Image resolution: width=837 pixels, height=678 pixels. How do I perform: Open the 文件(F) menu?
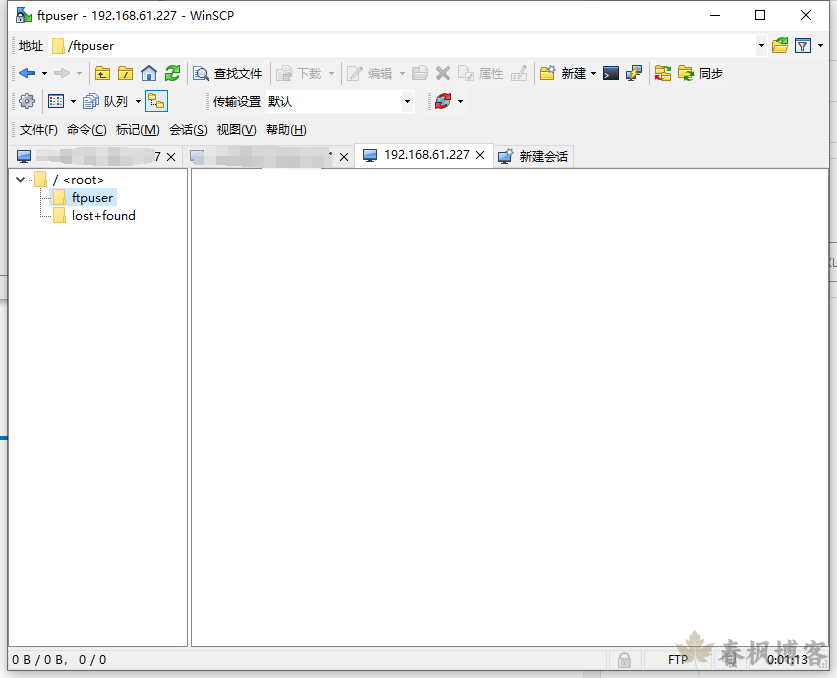tap(38, 130)
